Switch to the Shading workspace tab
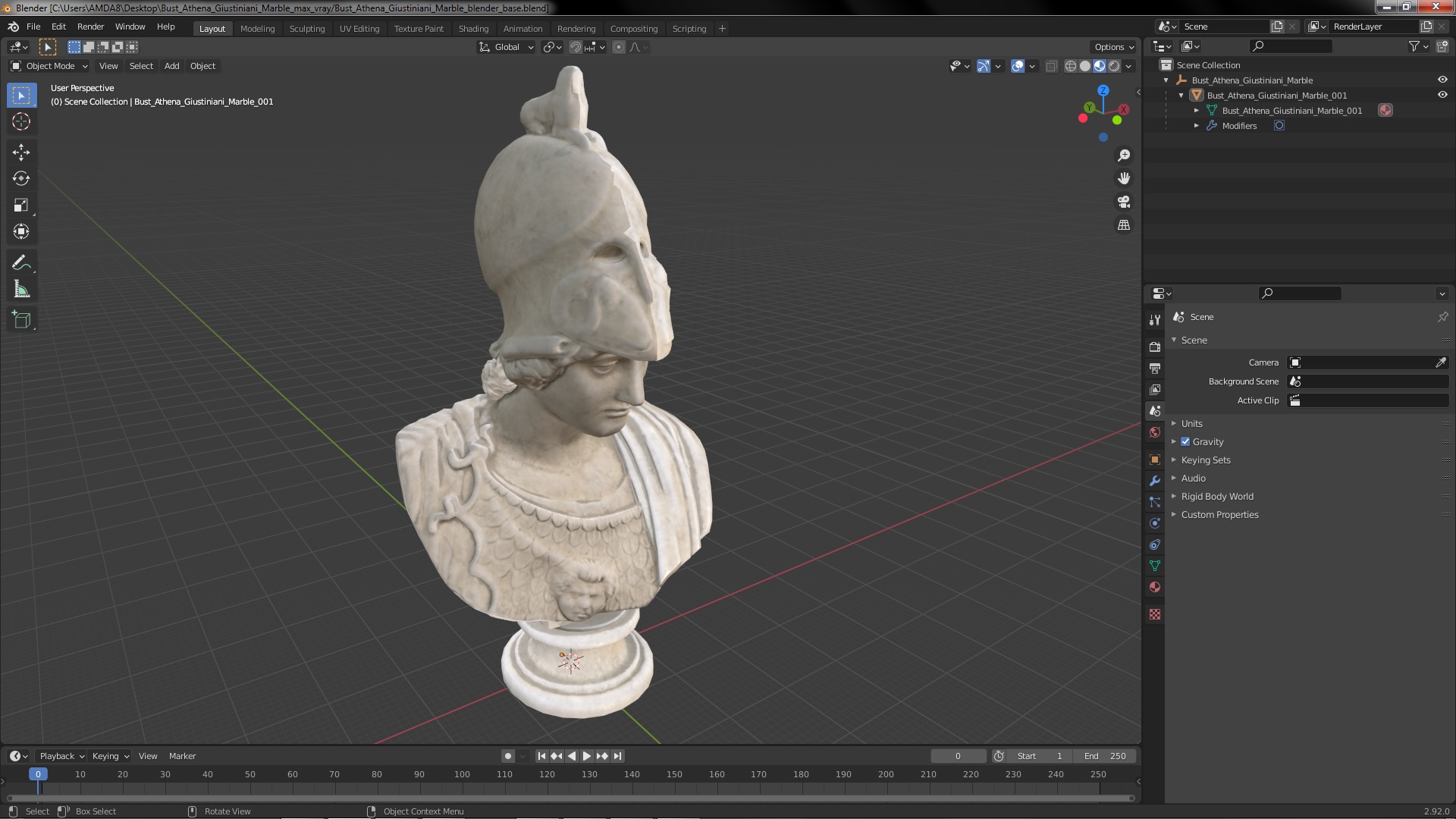Image resolution: width=1456 pixels, height=819 pixels. [473, 29]
